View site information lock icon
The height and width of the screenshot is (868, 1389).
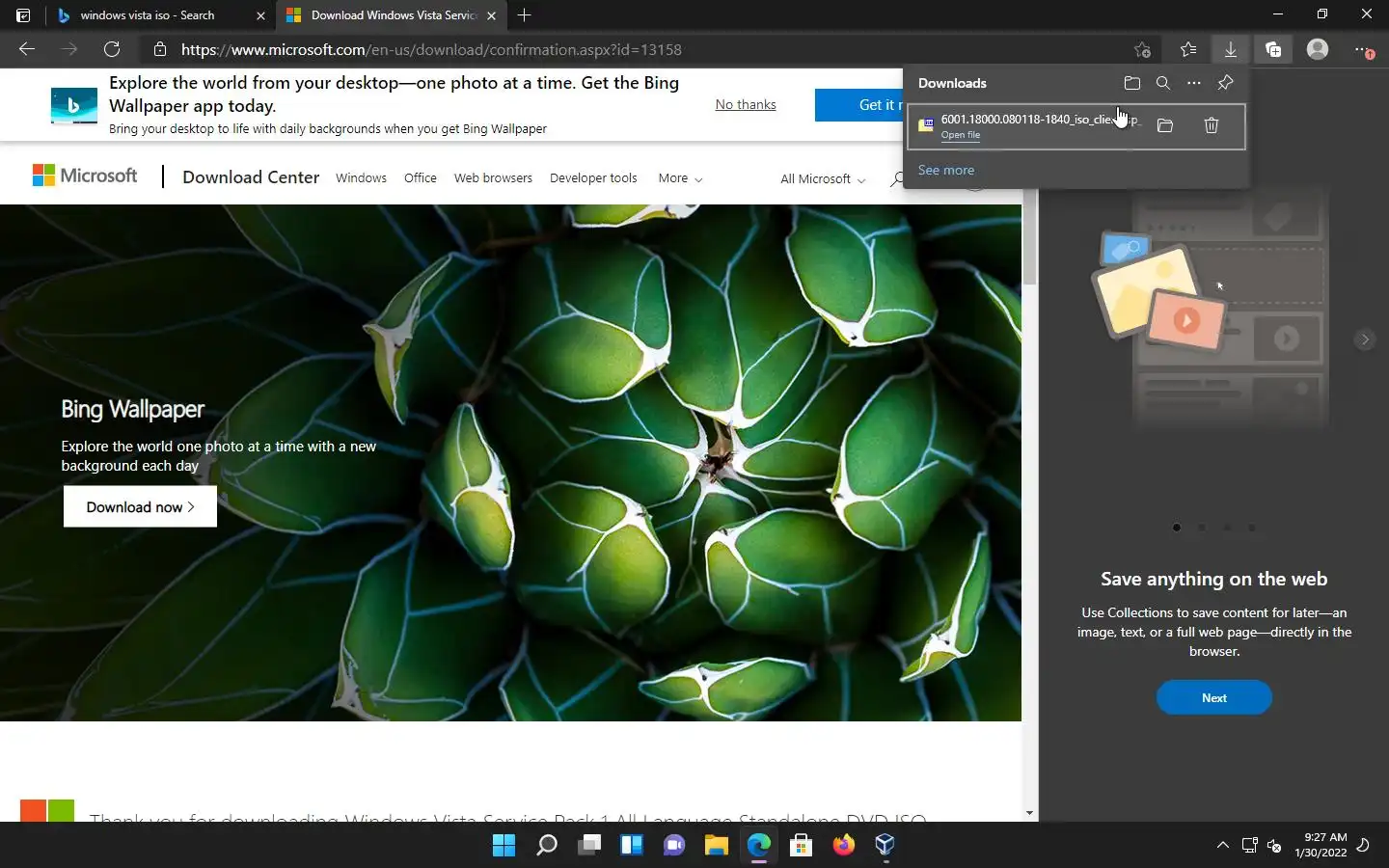(160, 49)
